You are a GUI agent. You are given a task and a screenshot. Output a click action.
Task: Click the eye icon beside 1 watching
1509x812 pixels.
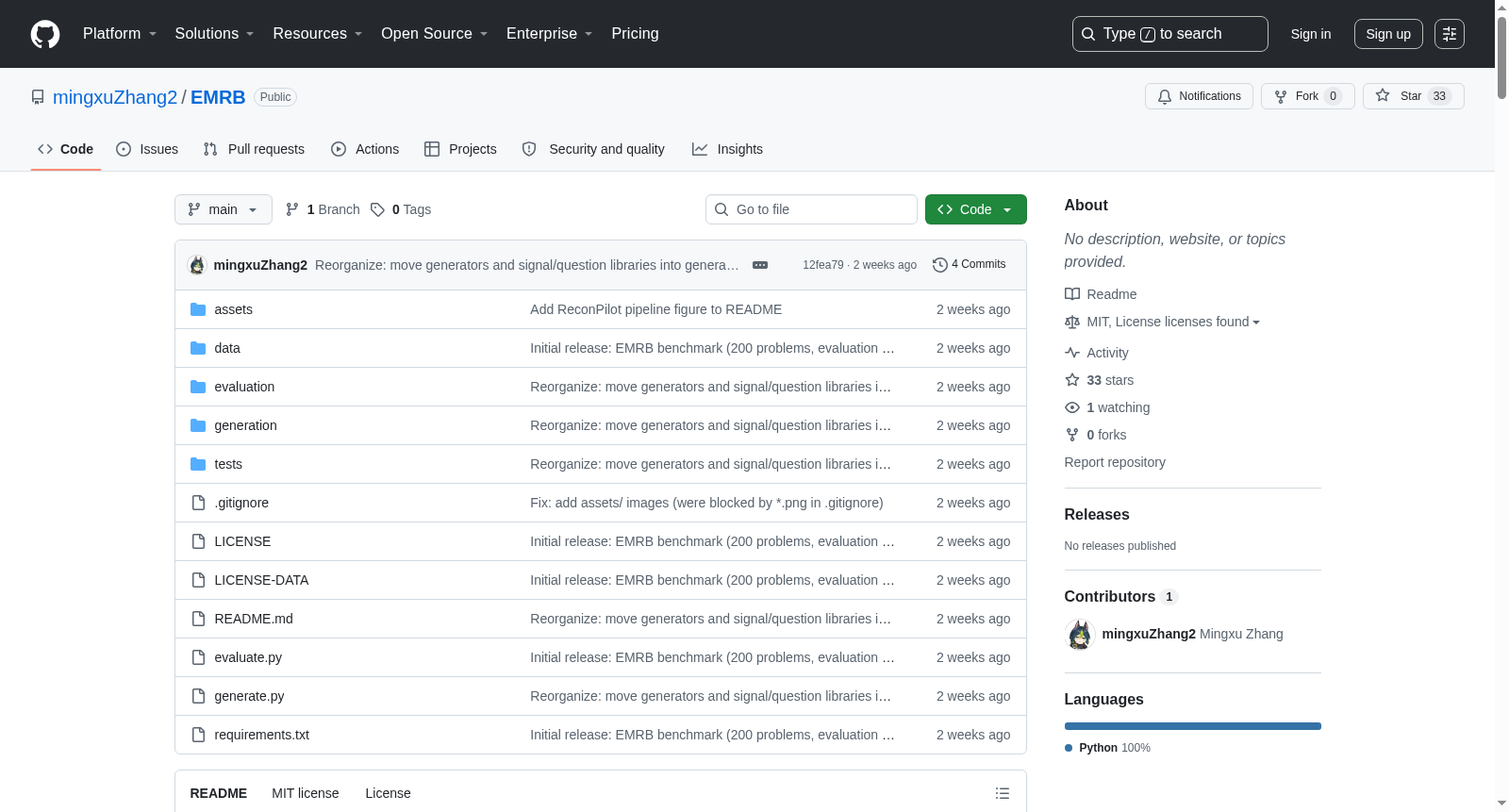pos(1072,407)
